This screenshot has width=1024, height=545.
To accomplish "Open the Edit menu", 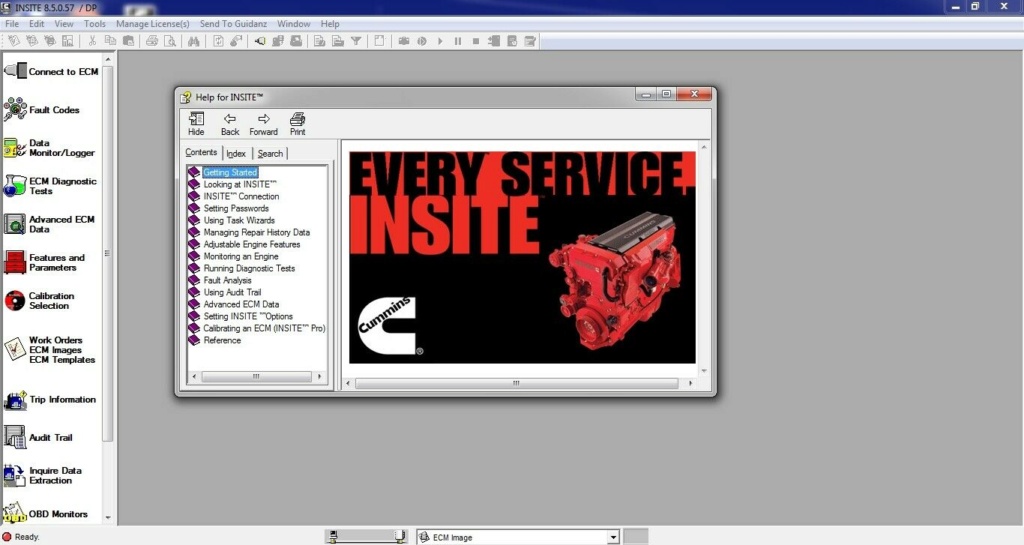I will (x=37, y=23).
